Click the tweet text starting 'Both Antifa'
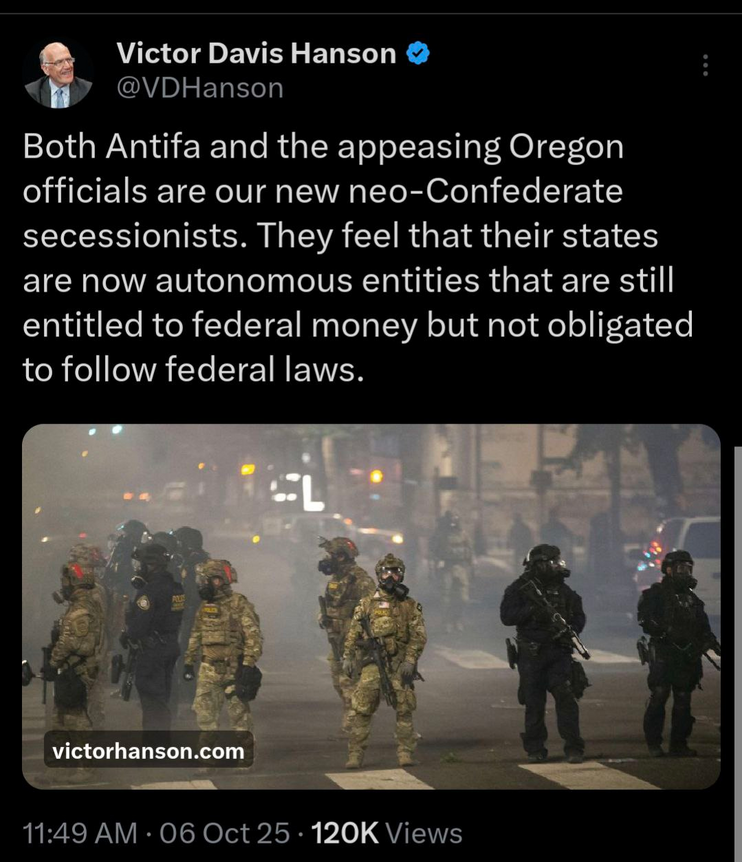 357,258
